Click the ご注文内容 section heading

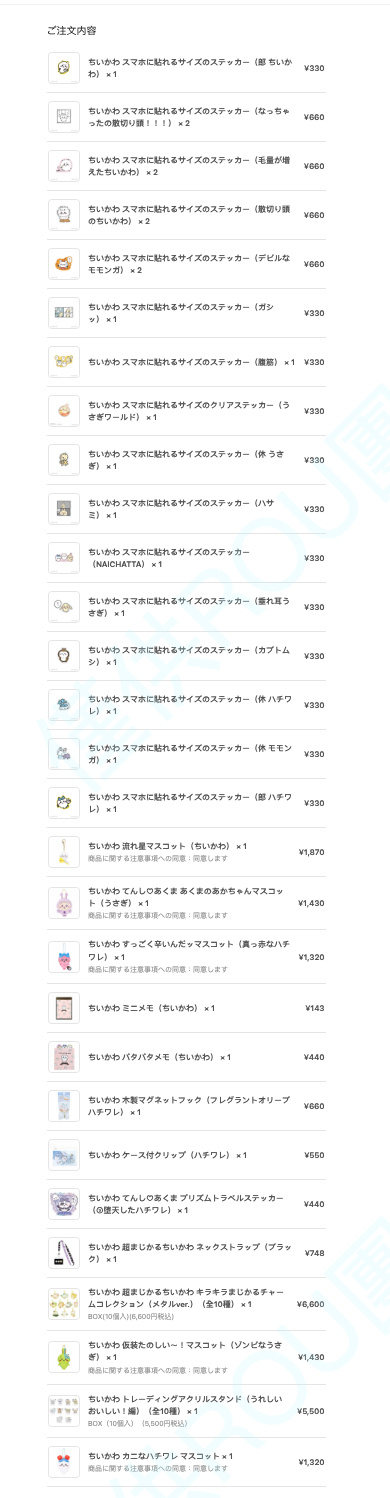pos(72,31)
